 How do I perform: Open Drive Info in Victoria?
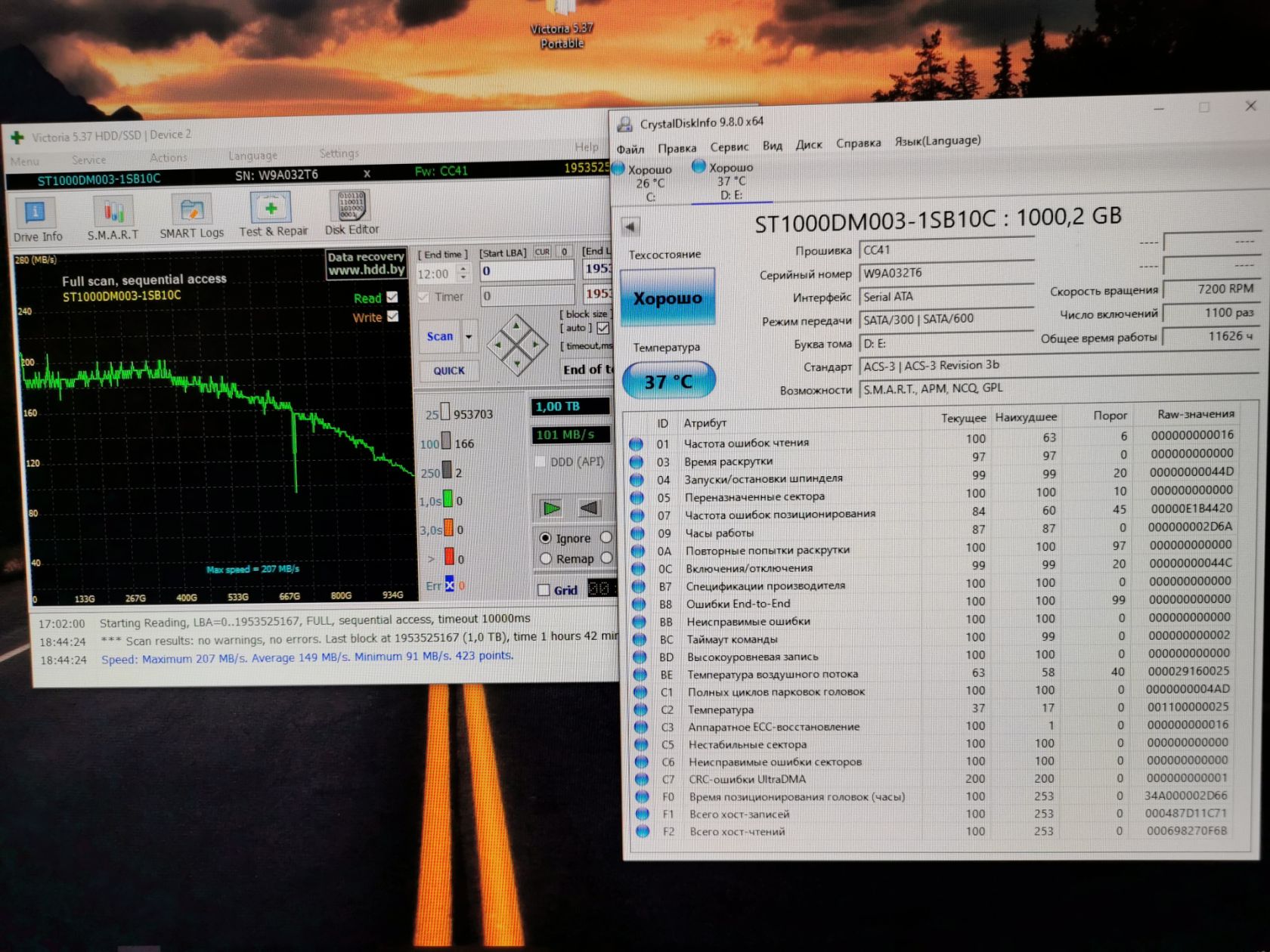click(x=36, y=220)
